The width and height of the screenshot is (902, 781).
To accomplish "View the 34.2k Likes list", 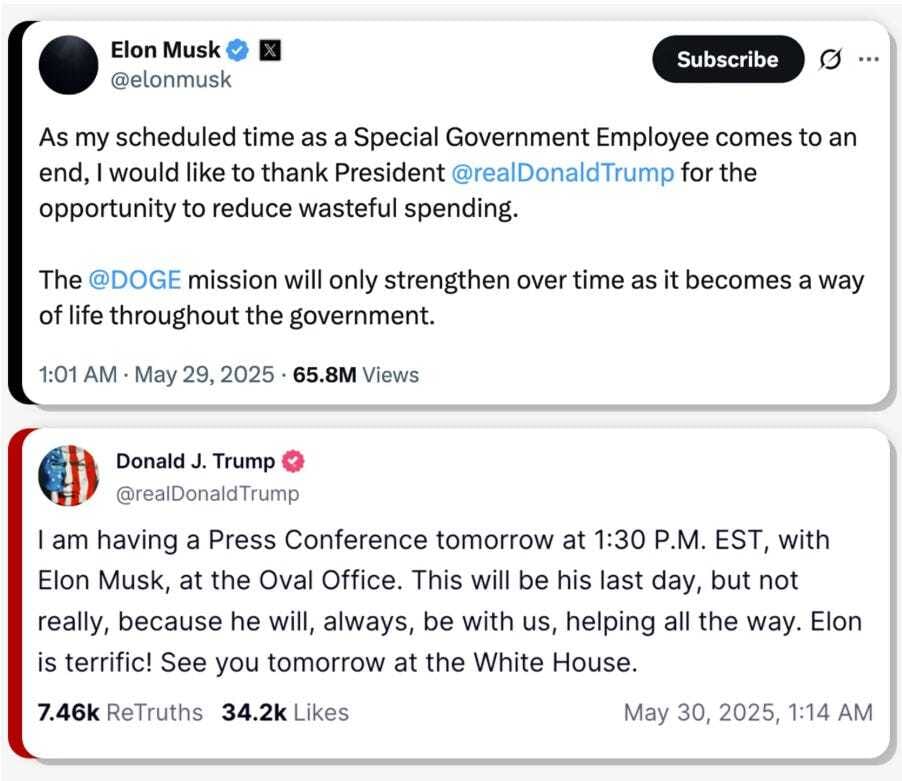I will point(285,712).
